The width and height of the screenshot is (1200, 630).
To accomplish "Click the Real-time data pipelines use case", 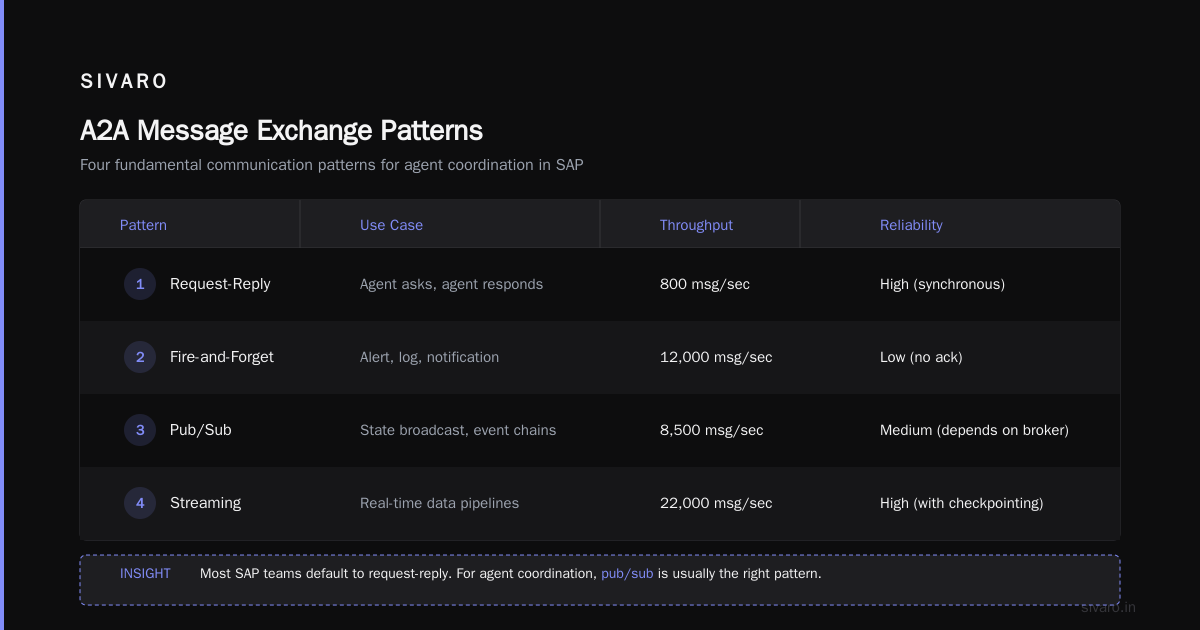I will [439, 503].
